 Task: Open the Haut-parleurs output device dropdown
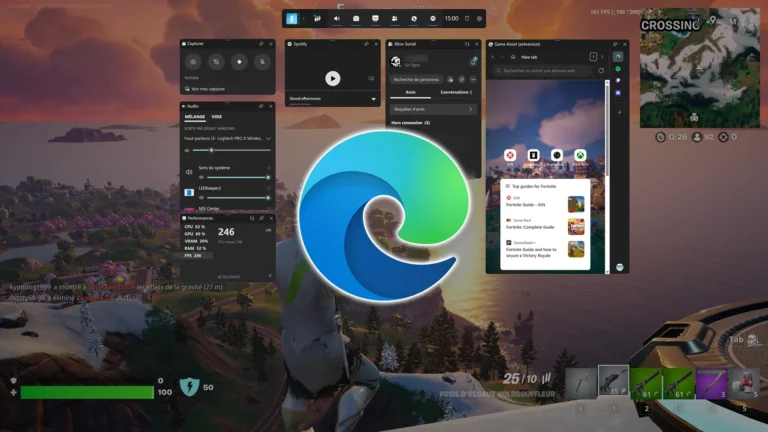click(268, 138)
